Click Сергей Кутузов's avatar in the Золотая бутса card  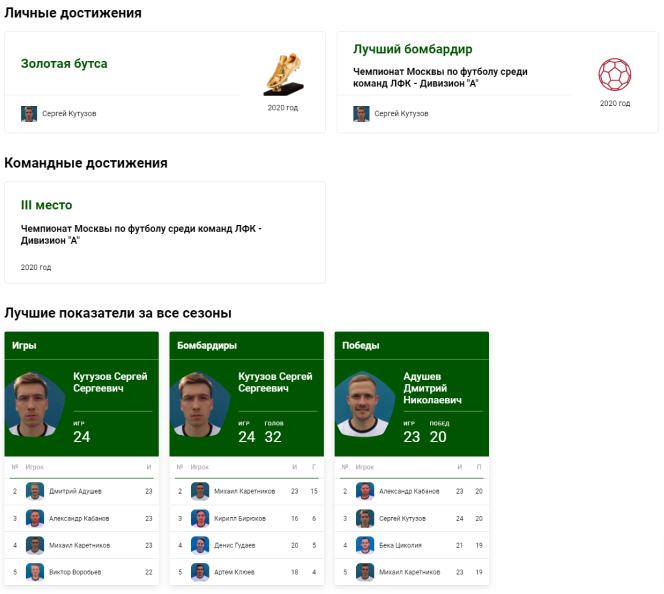pos(29,114)
